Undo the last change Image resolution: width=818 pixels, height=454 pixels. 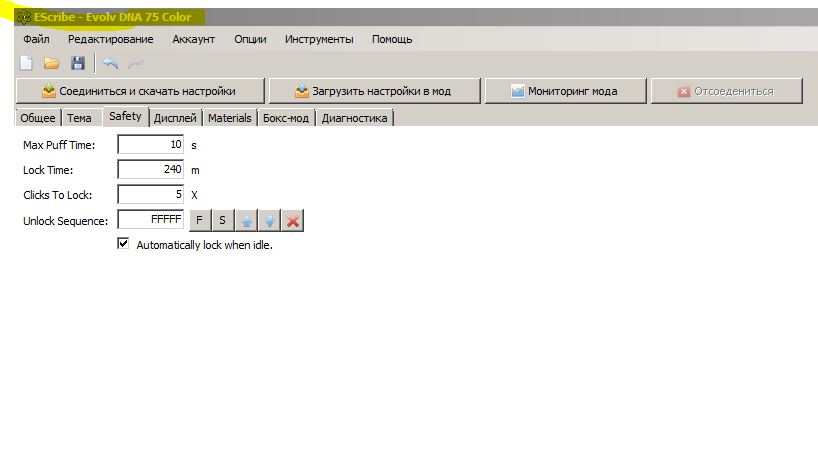click(x=110, y=63)
